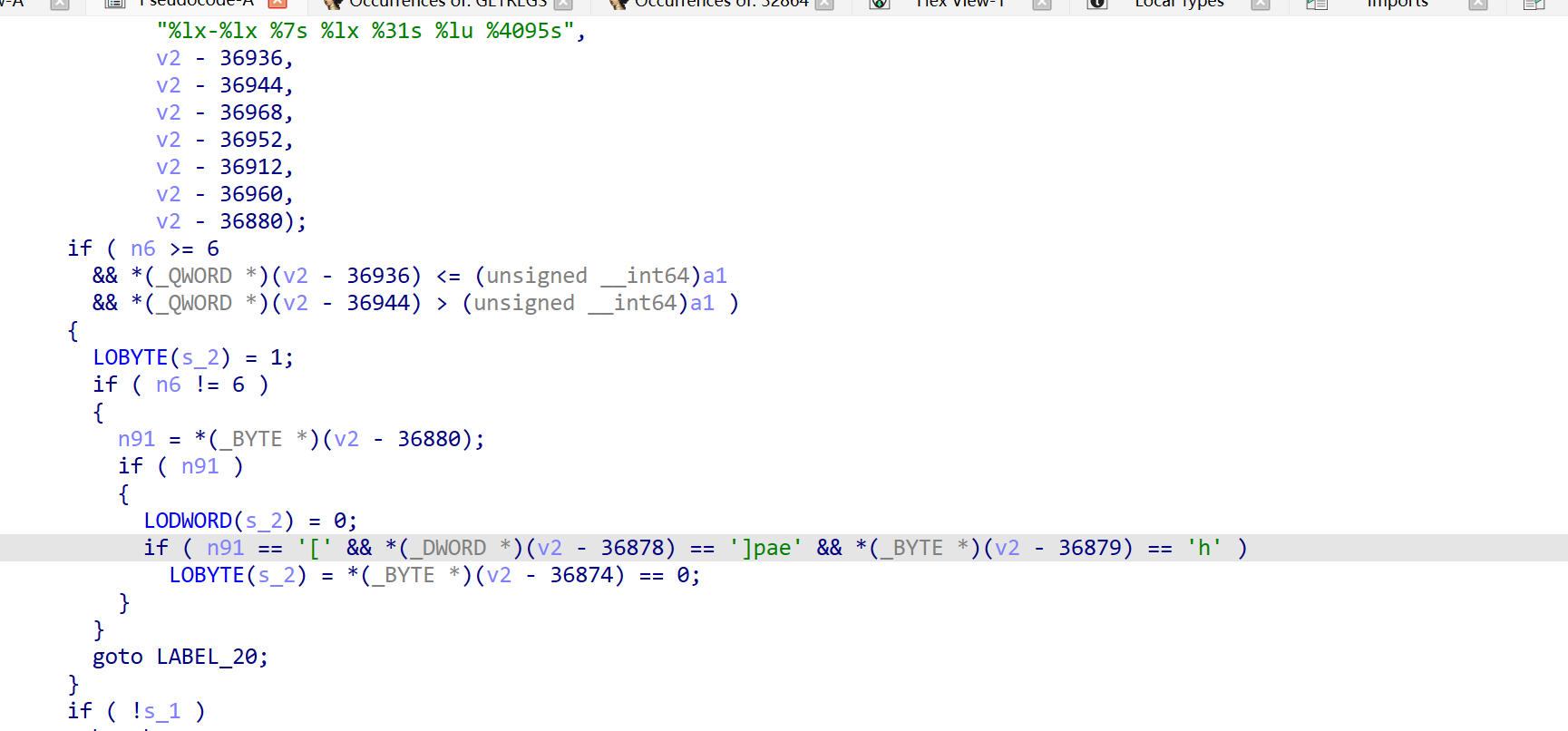Image resolution: width=1568 pixels, height=731 pixels.
Task: Click s_2 on the "== 0;" assignment line
Action: (x=277, y=575)
